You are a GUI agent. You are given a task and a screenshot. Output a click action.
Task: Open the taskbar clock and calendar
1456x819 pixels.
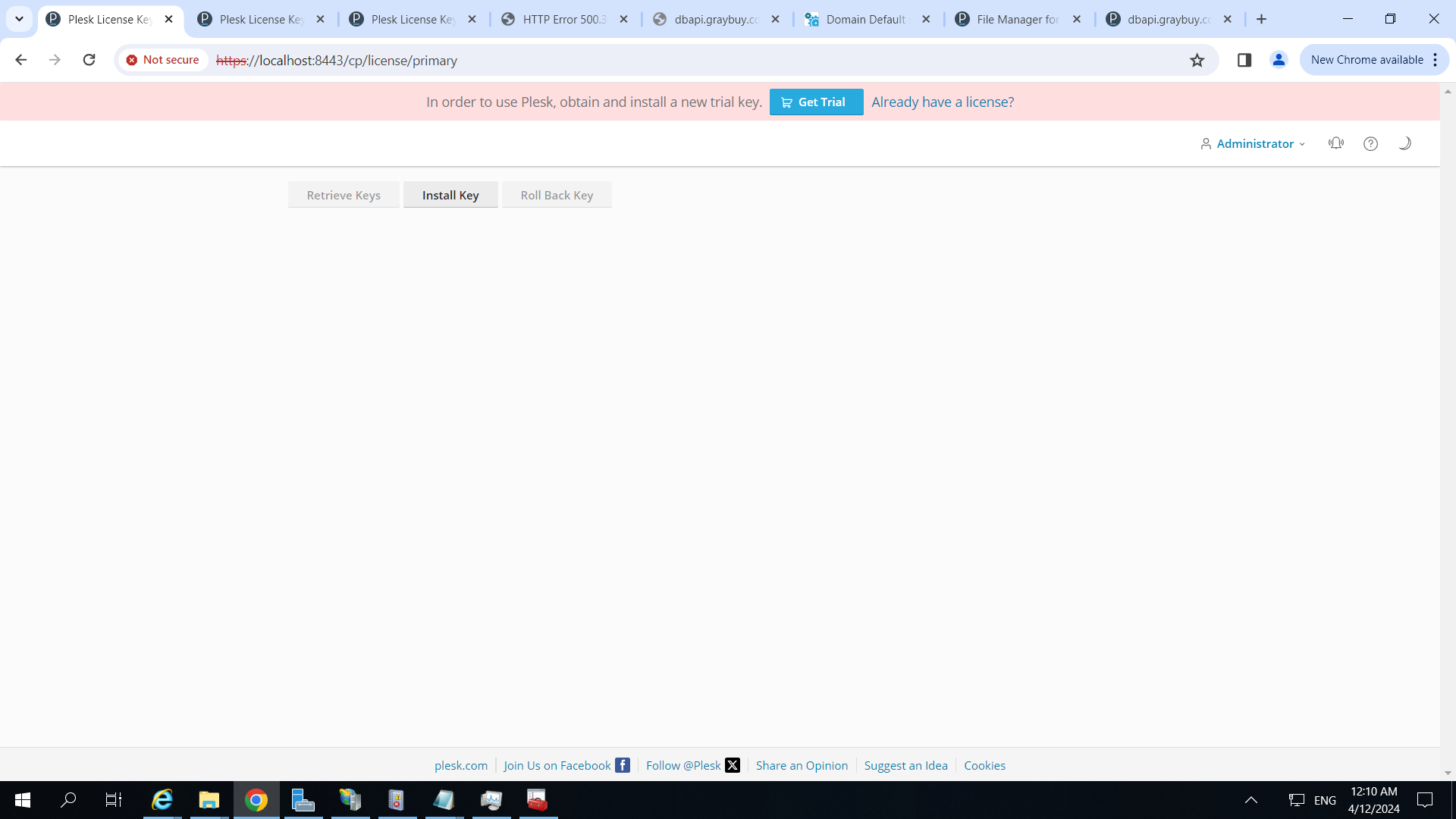(x=1374, y=800)
